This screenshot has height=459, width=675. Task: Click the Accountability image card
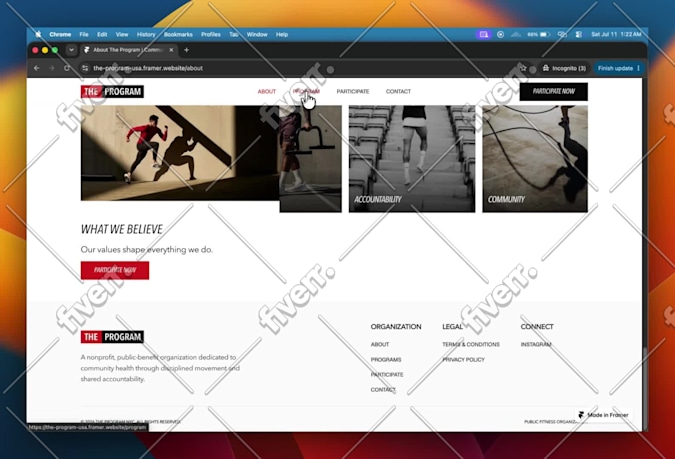[412, 158]
